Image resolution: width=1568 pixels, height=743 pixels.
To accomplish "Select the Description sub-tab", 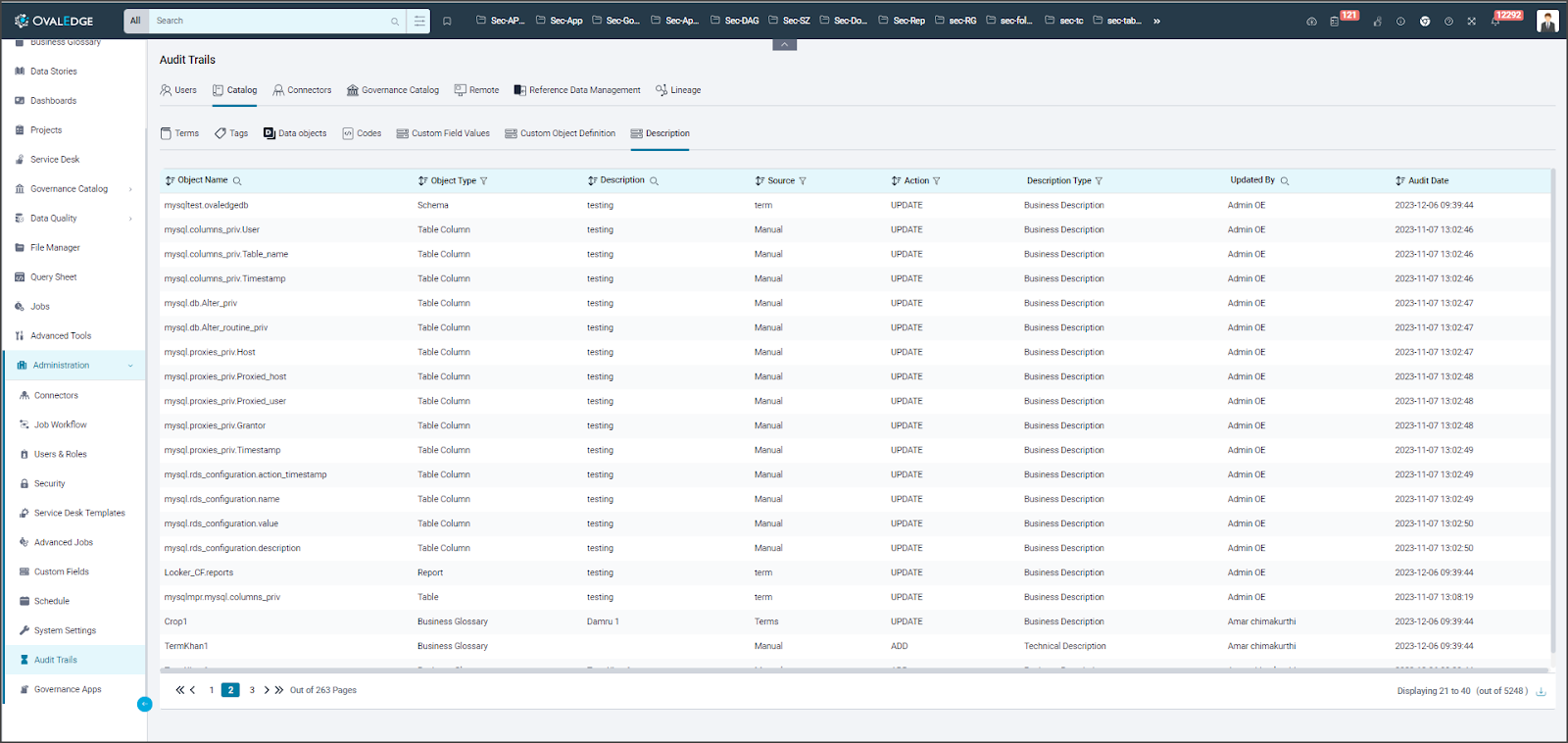I will coord(661,133).
